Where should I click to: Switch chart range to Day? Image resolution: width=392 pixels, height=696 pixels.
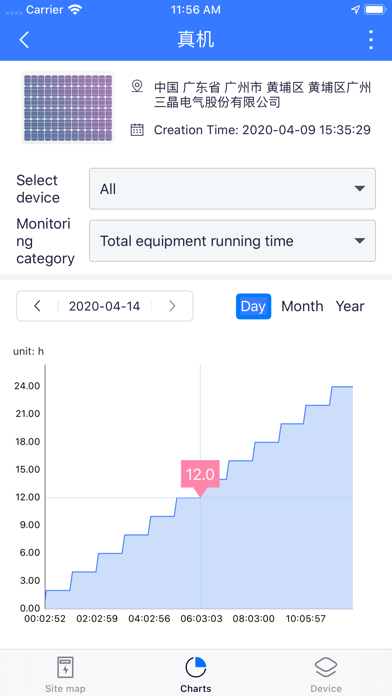(253, 306)
